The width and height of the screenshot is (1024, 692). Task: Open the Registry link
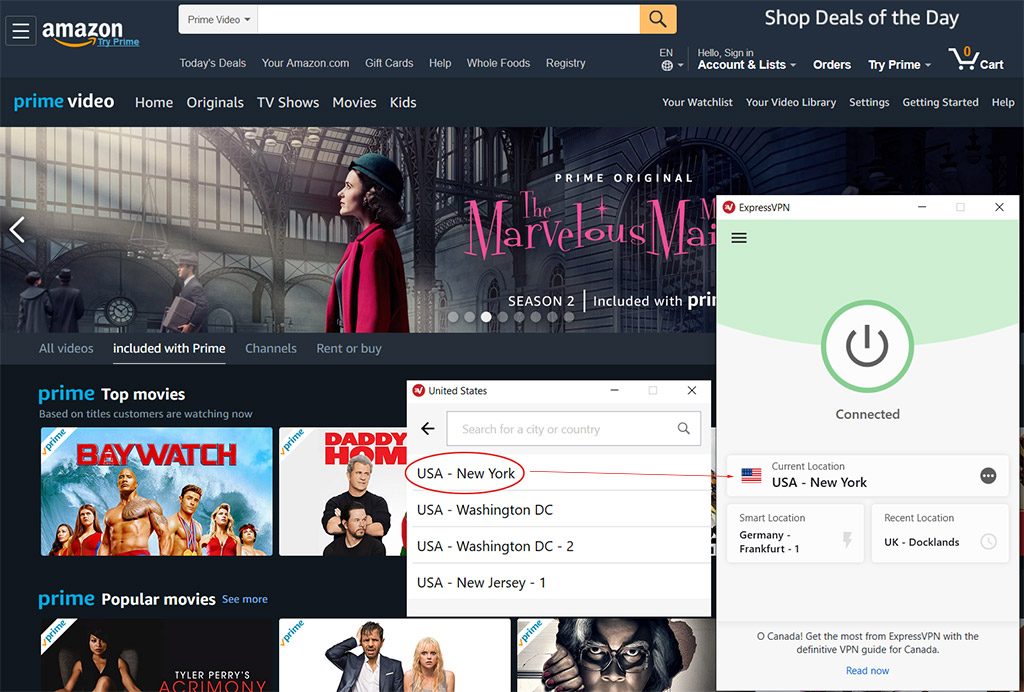tap(566, 63)
